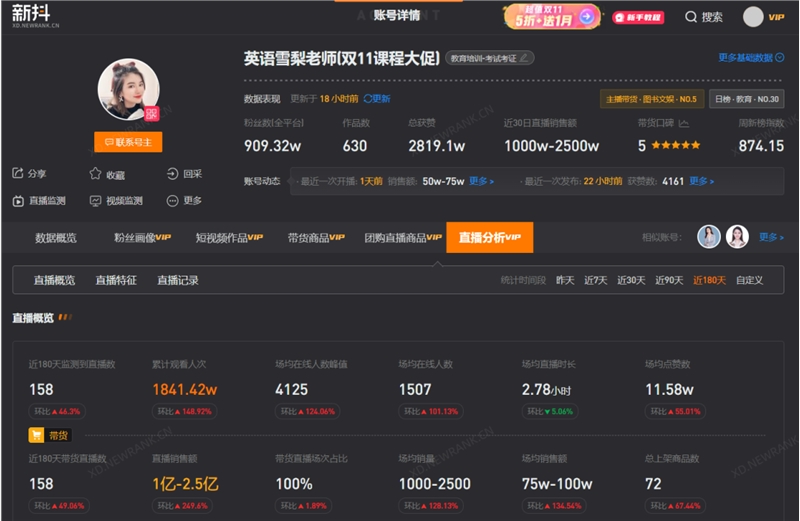This screenshot has width=800, height=521.
Task: Click the search magnifier icon
Action: 691,17
